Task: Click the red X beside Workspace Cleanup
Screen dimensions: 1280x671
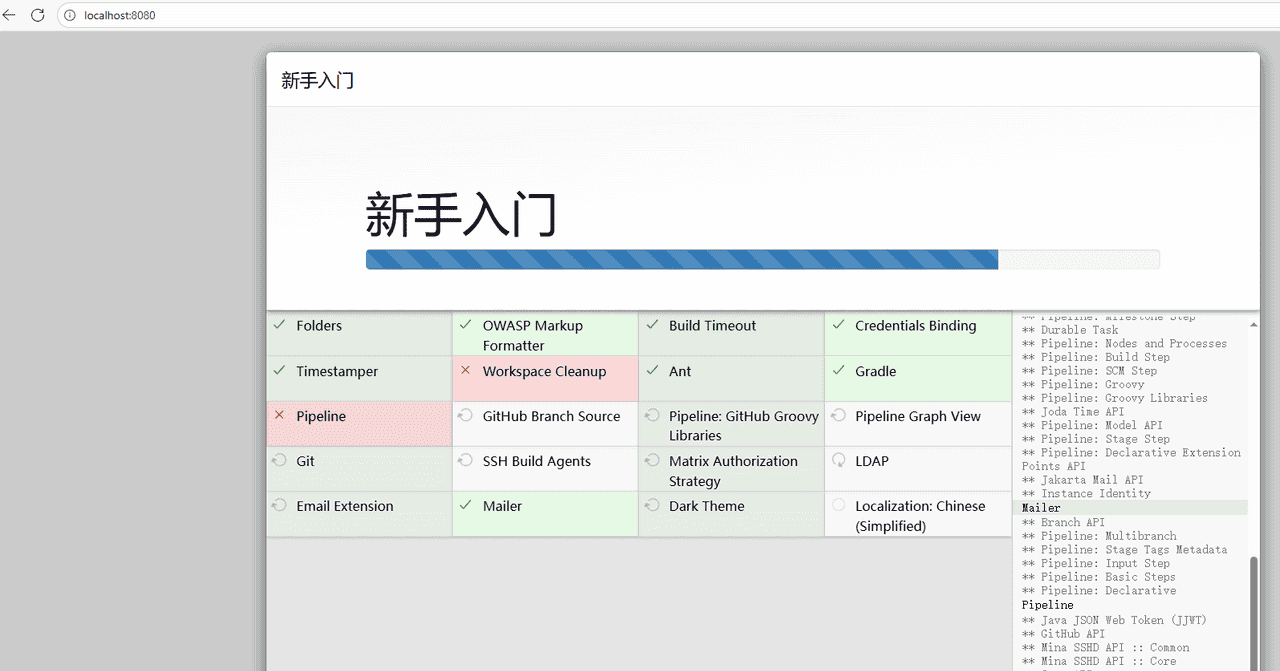Action: (465, 371)
